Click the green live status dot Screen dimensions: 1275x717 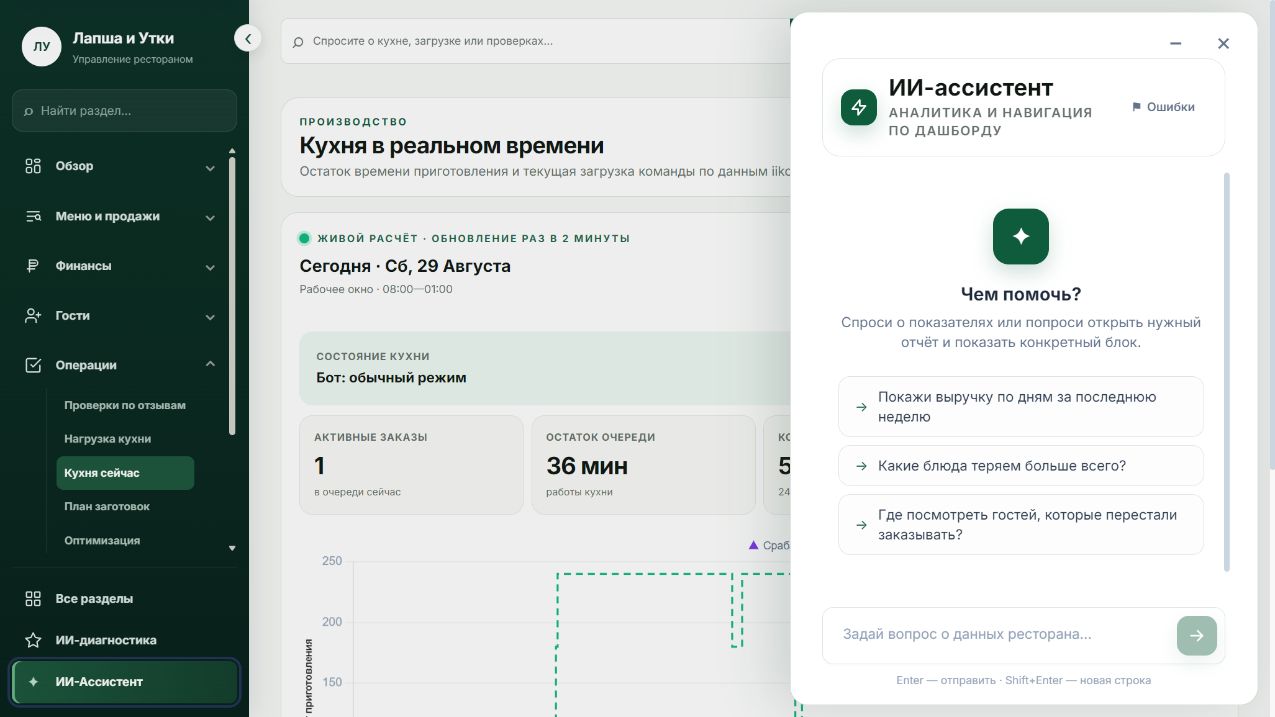coord(304,238)
